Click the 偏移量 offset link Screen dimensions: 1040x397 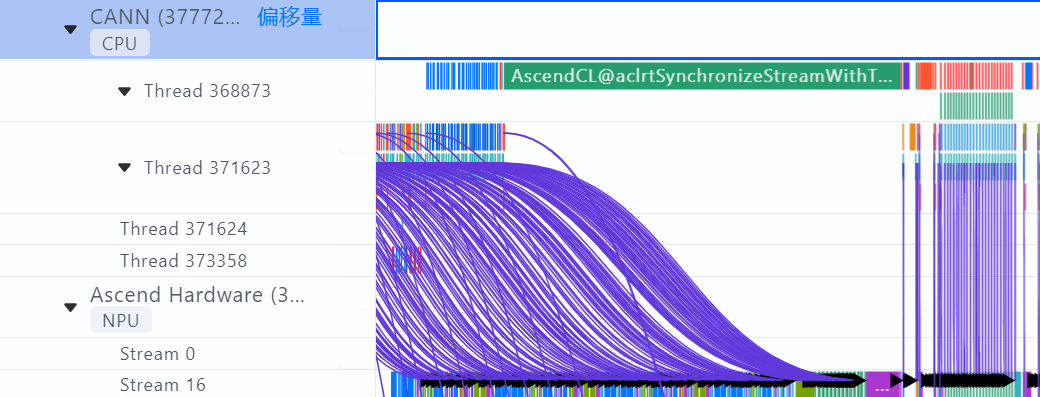290,18
